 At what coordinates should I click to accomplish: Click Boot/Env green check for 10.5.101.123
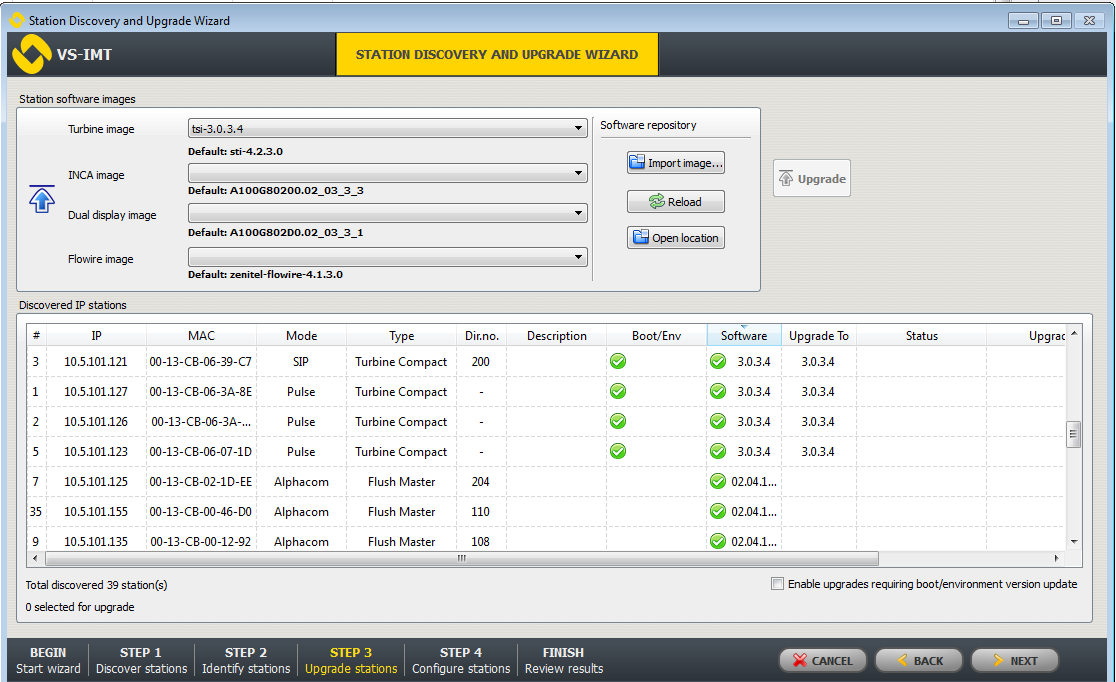coord(618,451)
